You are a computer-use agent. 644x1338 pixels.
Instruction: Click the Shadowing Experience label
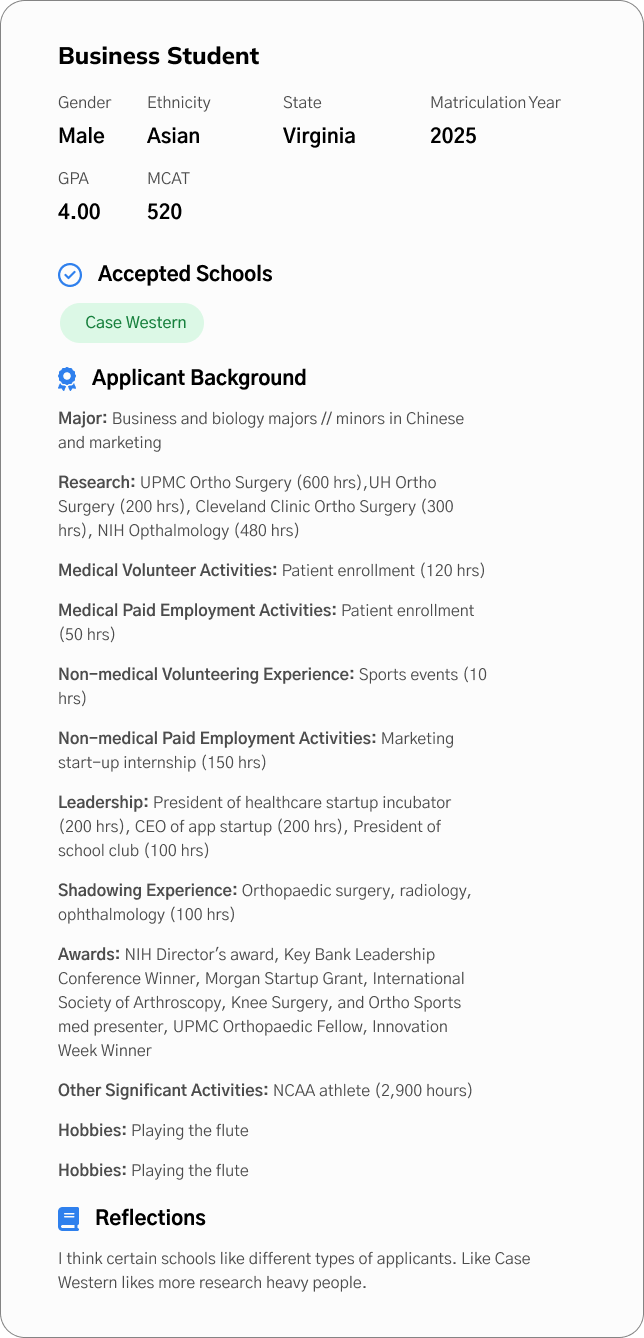[x=148, y=890]
